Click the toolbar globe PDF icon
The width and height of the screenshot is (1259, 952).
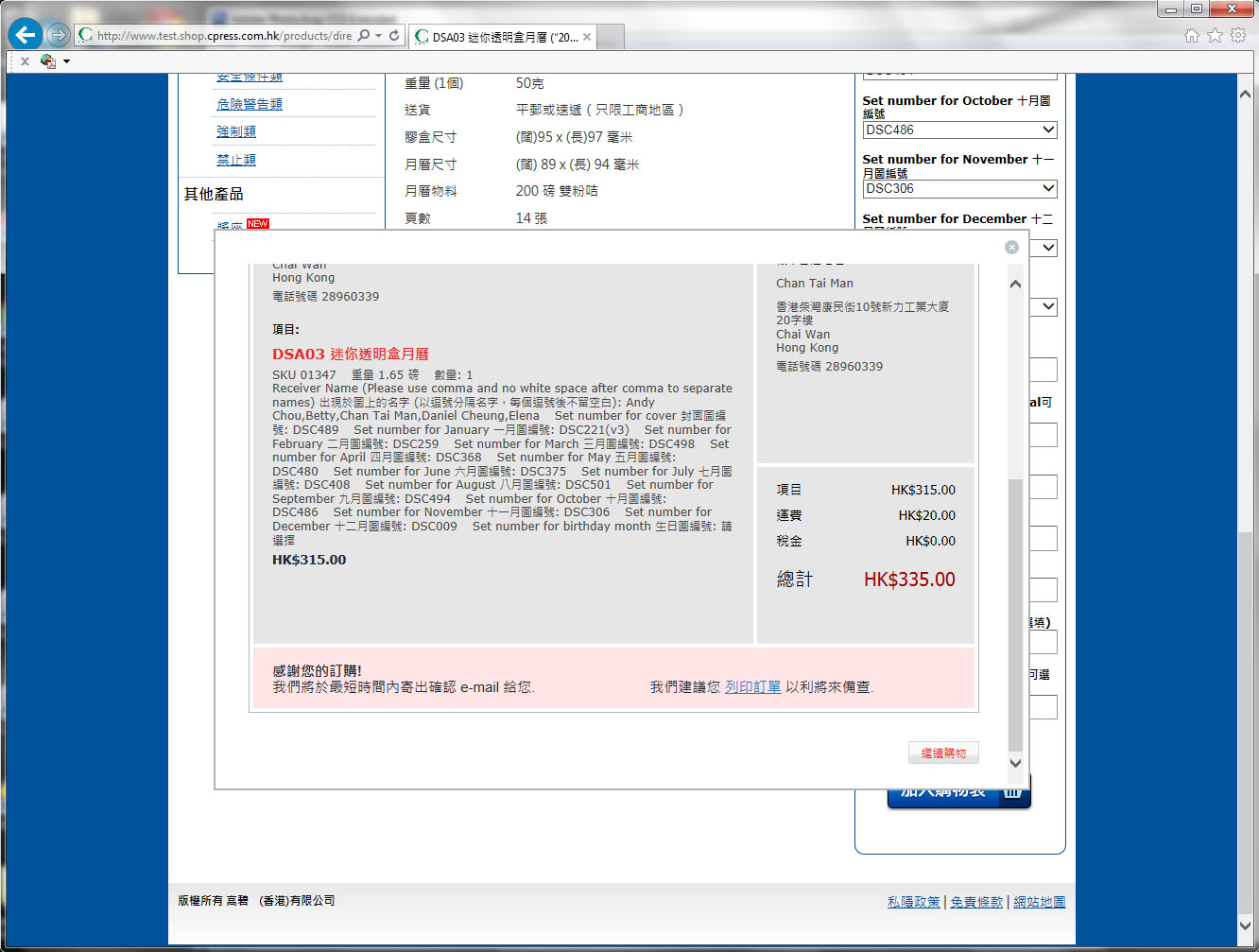click(x=47, y=61)
